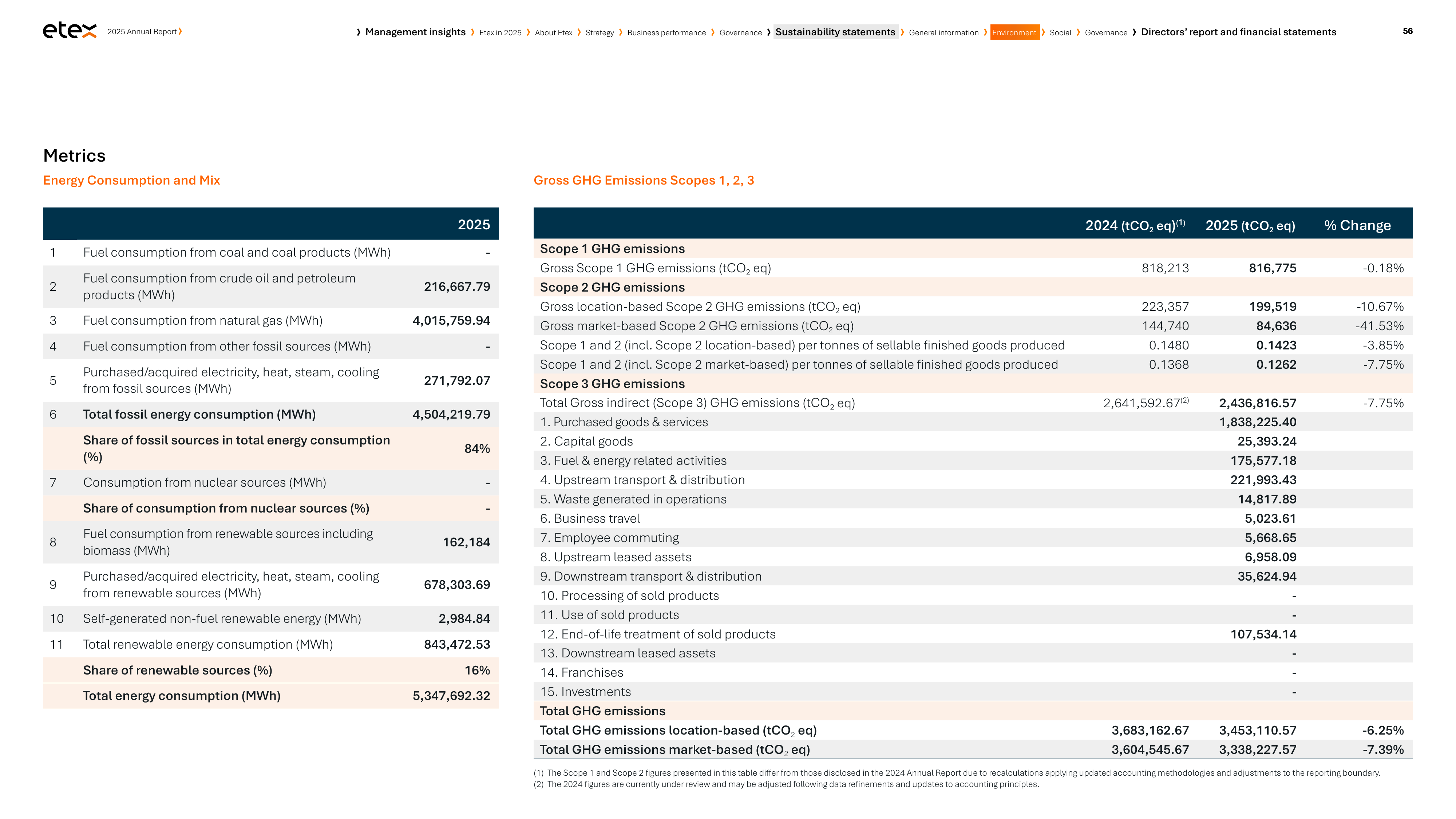Select total fossil value 4,504,219.79

click(451, 414)
